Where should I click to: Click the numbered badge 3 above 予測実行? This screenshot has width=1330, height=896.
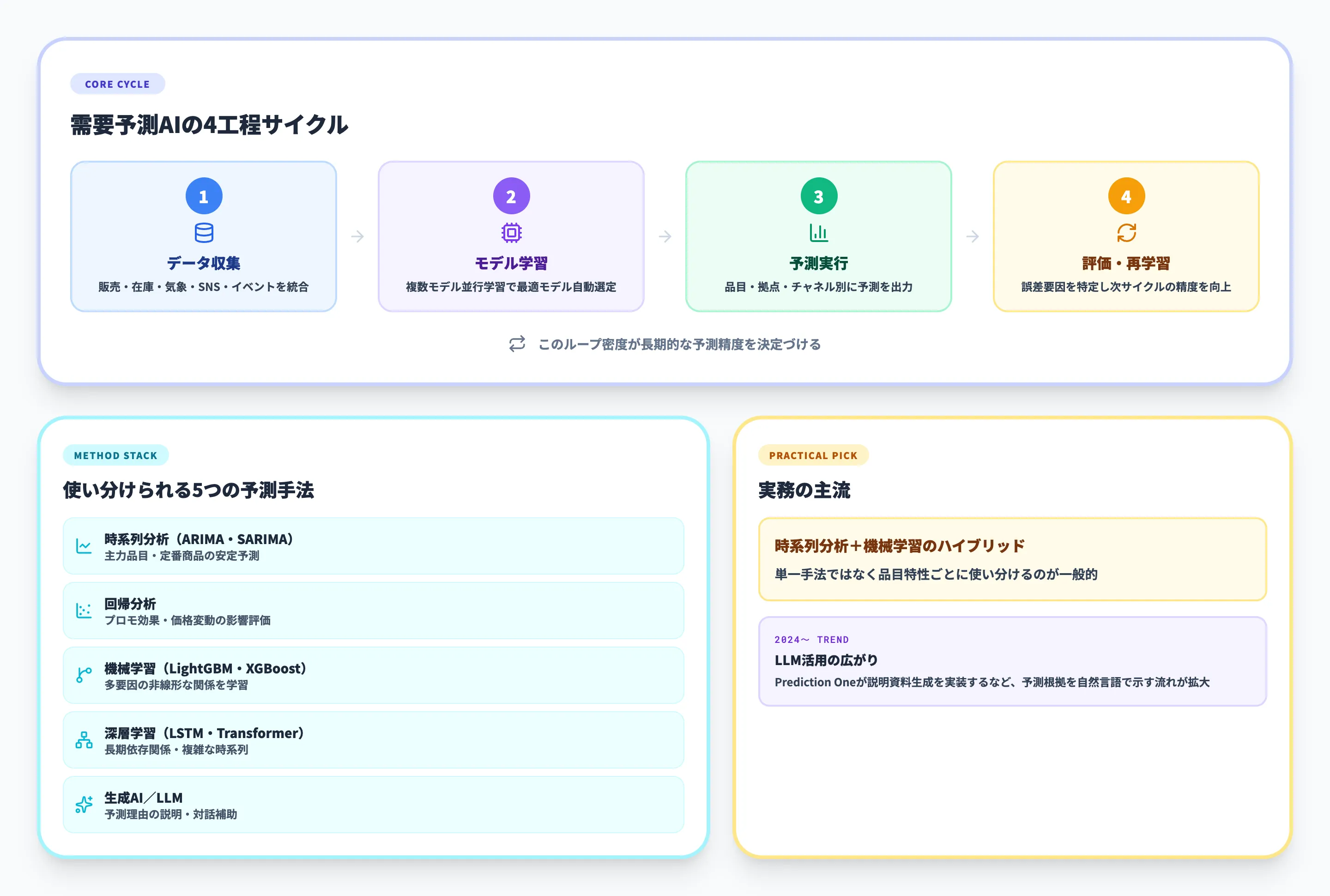coord(818,195)
